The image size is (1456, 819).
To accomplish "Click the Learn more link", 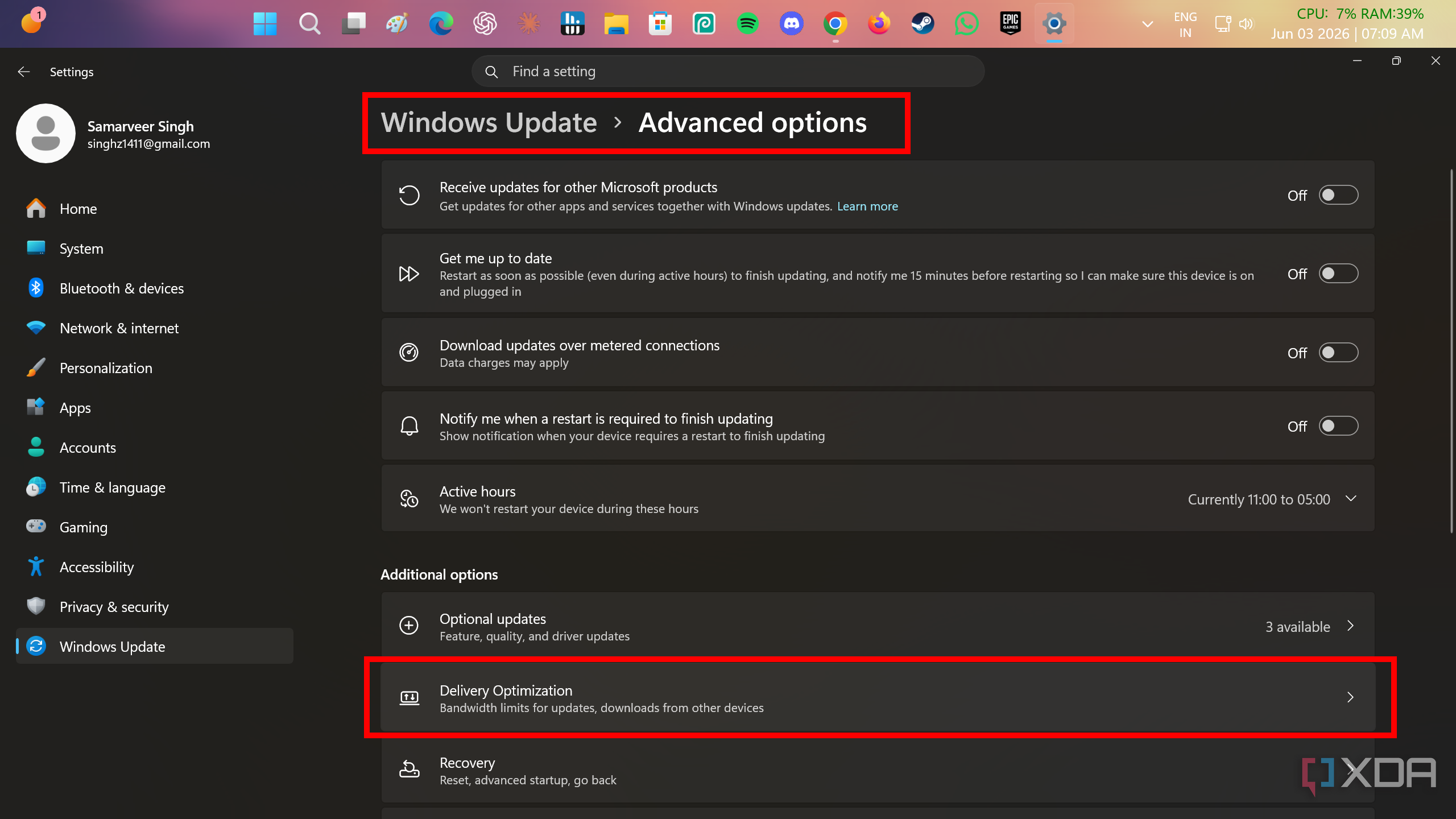I will click(867, 206).
